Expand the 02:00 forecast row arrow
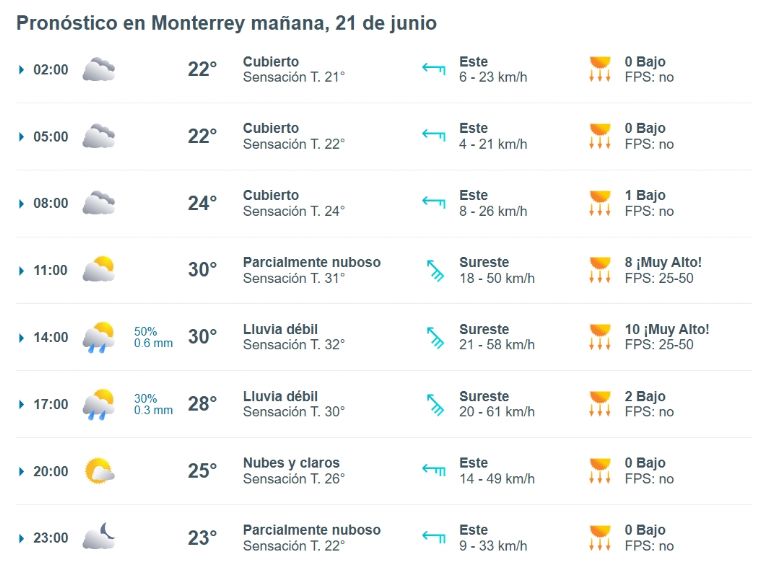 [21, 70]
